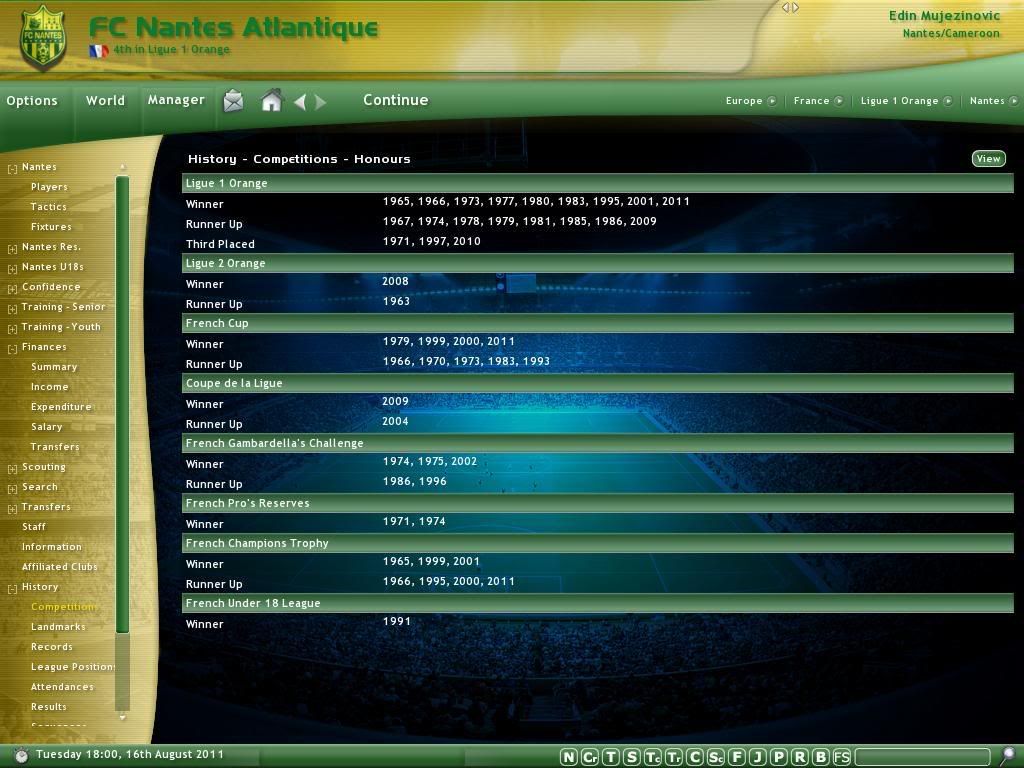Click the clock icon beside the date
Image resolution: width=1024 pixels, height=768 pixels.
point(21,756)
